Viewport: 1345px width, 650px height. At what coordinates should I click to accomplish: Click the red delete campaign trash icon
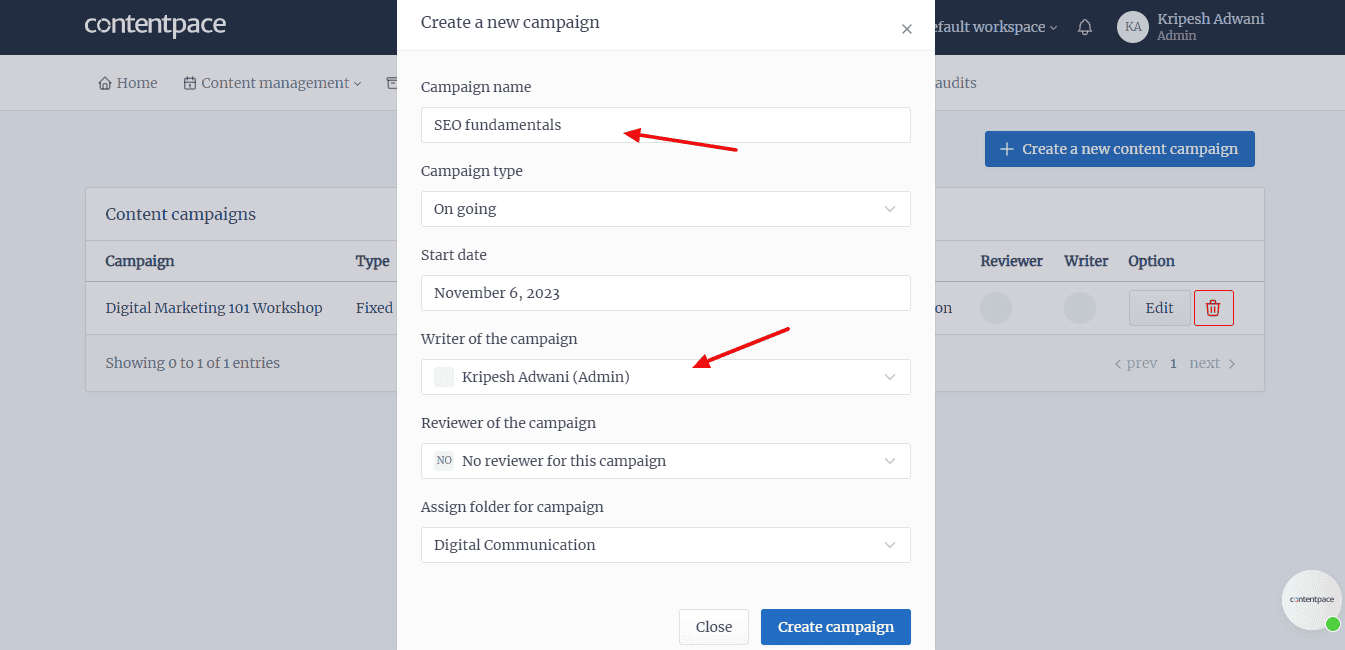pyautogui.click(x=1213, y=308)
